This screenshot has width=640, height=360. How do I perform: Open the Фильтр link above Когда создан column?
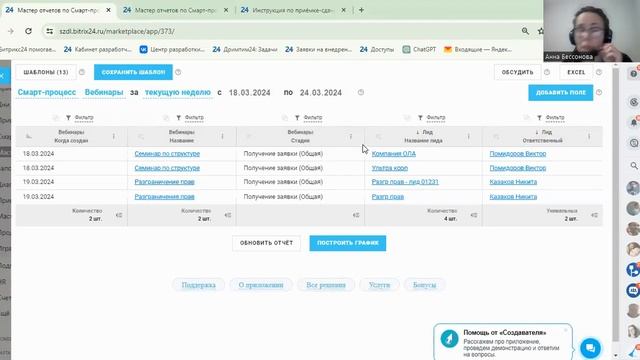pos(84,118)
